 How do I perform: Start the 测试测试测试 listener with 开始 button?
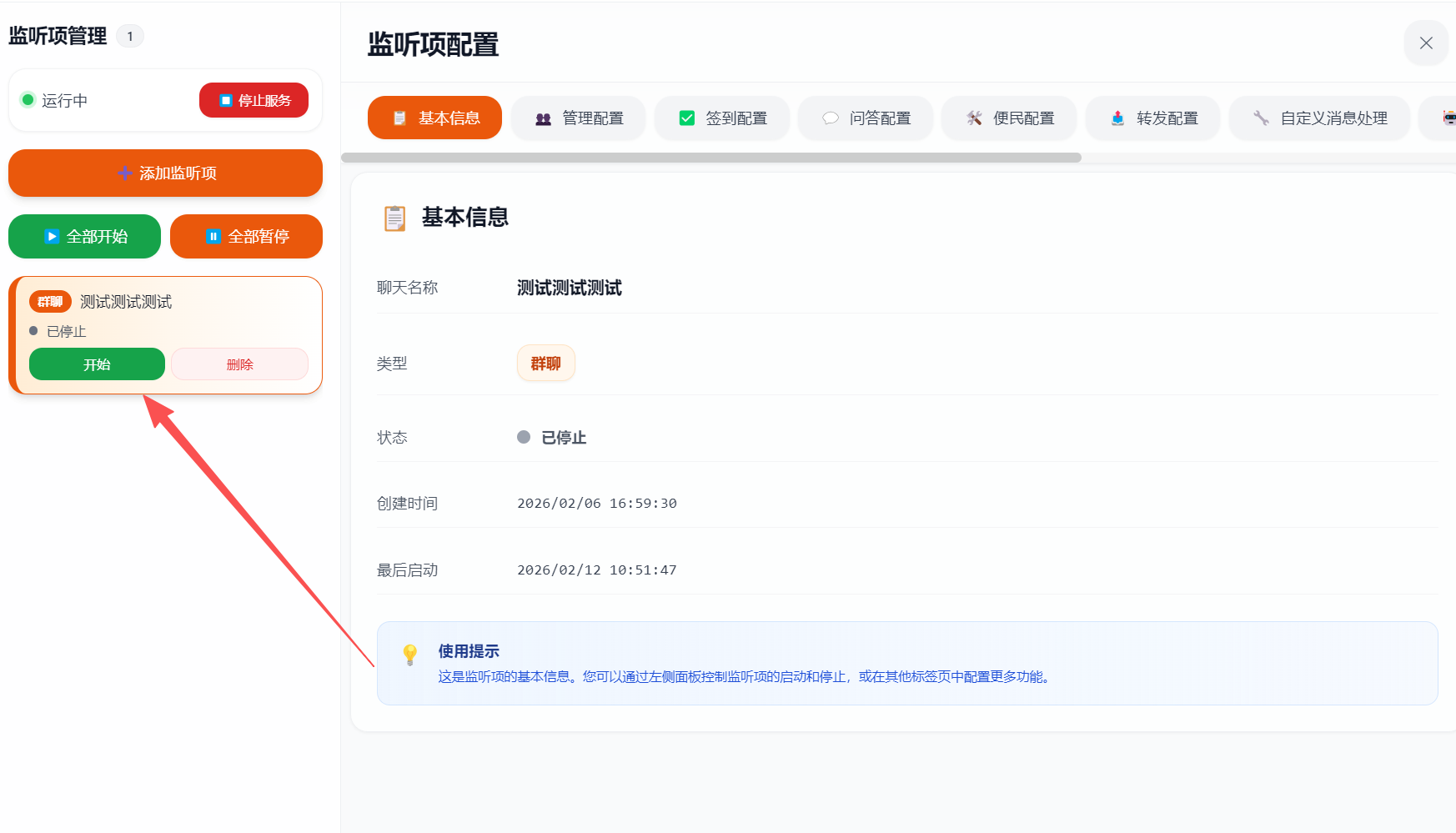(x=97, y=364)
